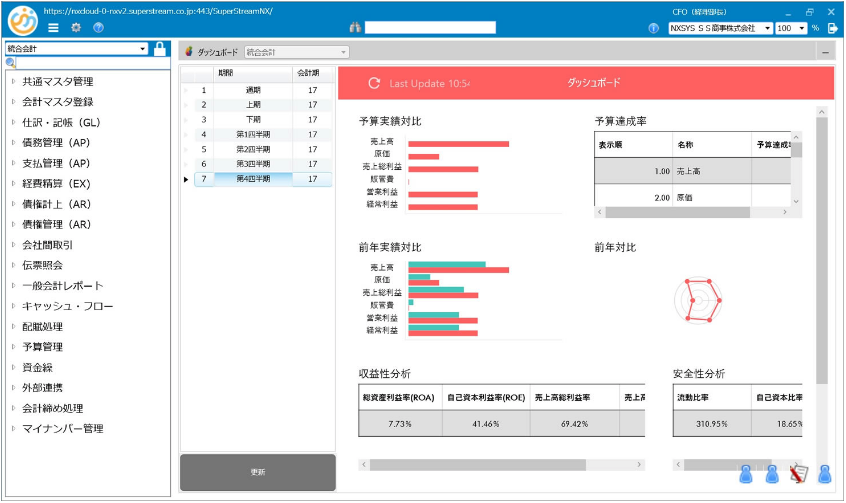The height and width of the screenshot is (503, 846).
Task: Open the 予算管理 menu item
Action: (42, 347)
